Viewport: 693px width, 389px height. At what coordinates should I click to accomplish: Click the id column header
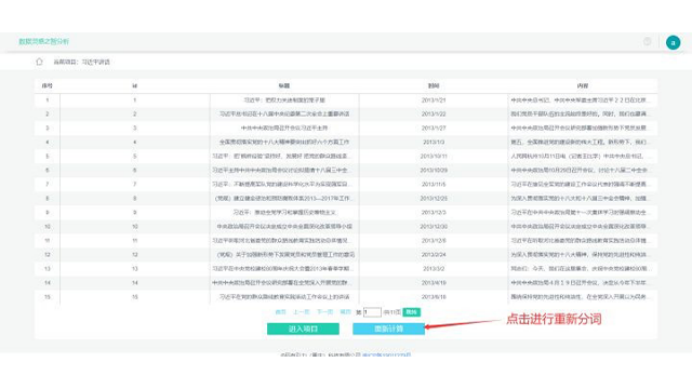coord(135,86)
